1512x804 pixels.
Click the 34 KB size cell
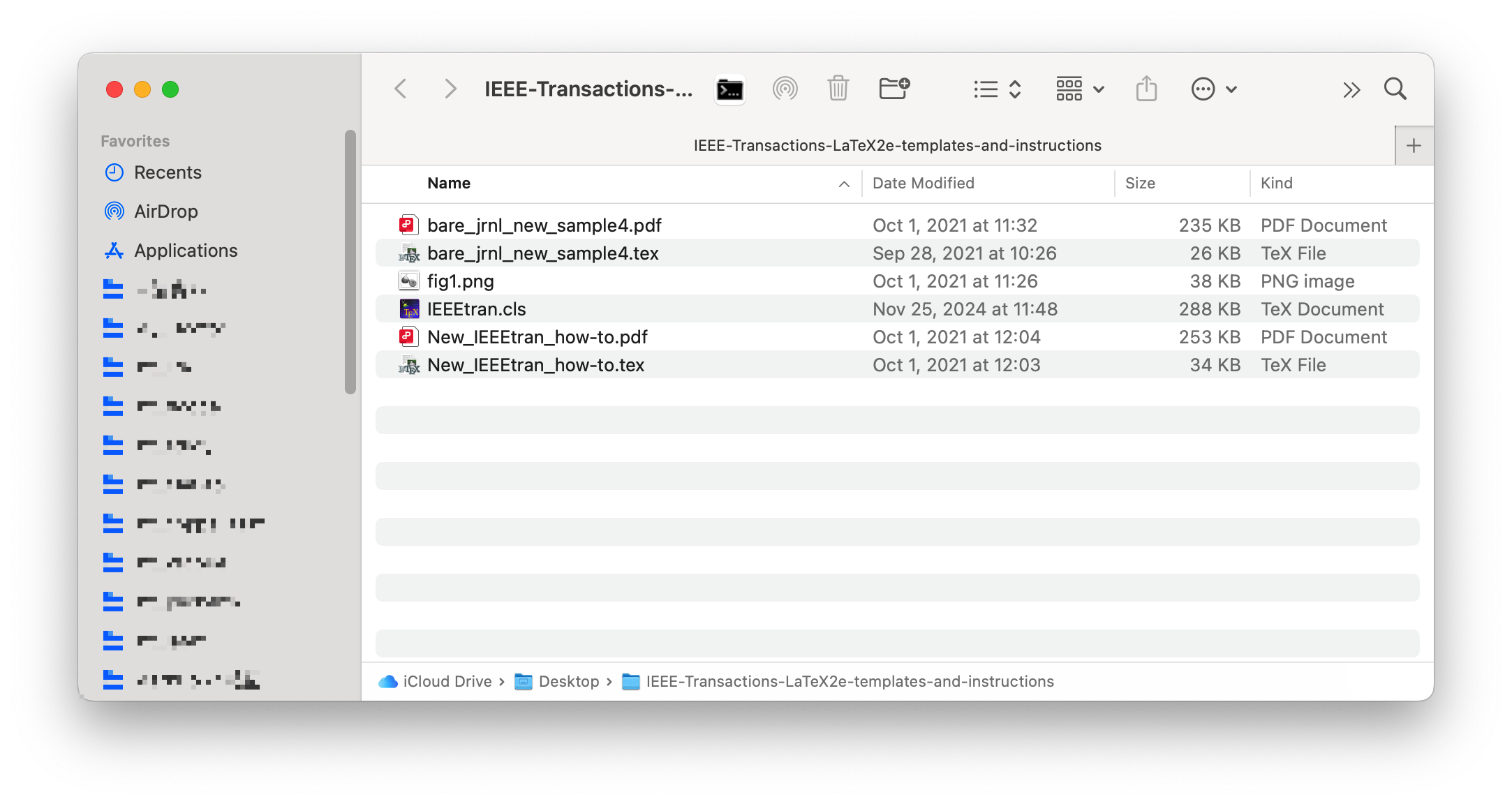click(x=1215, y=365)
